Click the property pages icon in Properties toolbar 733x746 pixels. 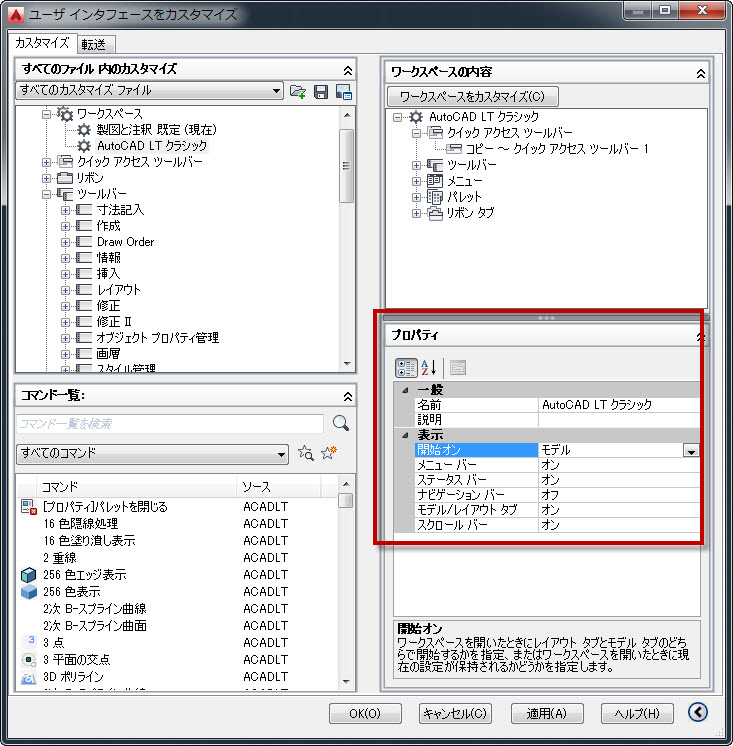click(458, 368)
